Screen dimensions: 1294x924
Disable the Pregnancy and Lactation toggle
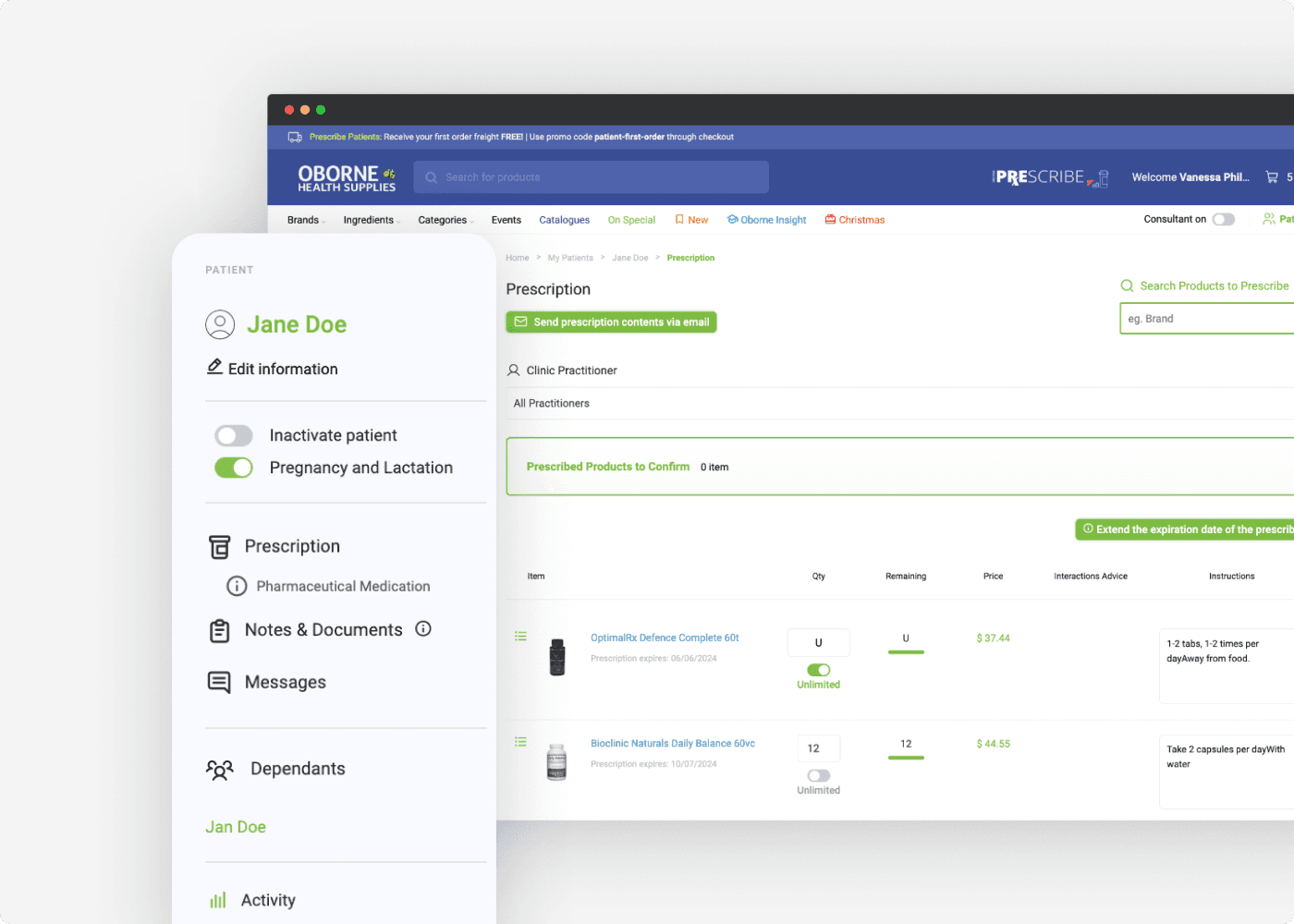[x=233, y=468]
